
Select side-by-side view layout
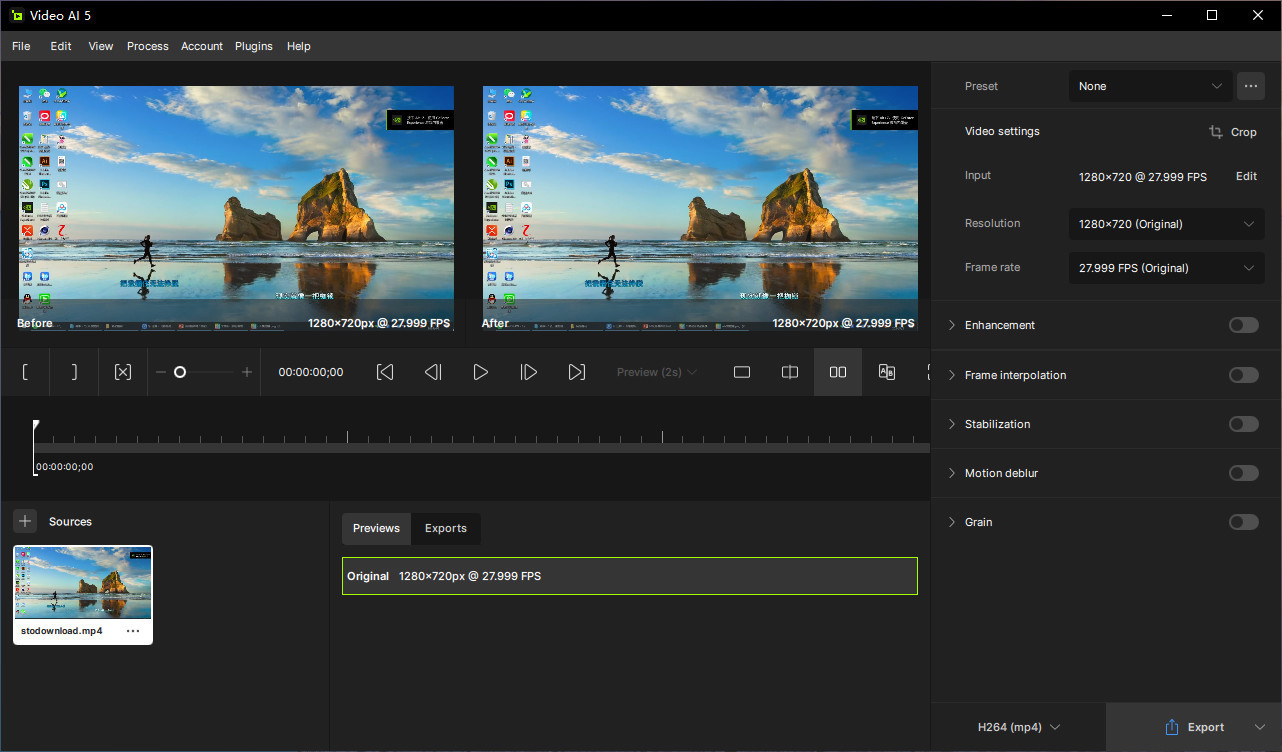point(838,372)
